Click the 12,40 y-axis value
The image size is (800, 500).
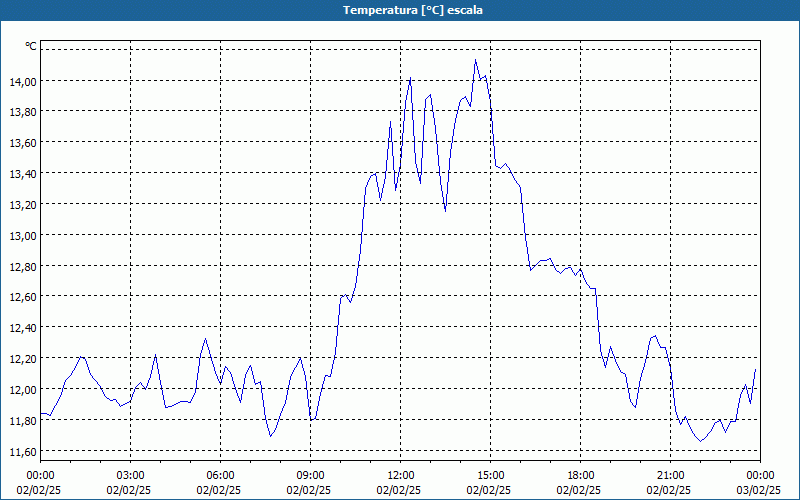23,328
